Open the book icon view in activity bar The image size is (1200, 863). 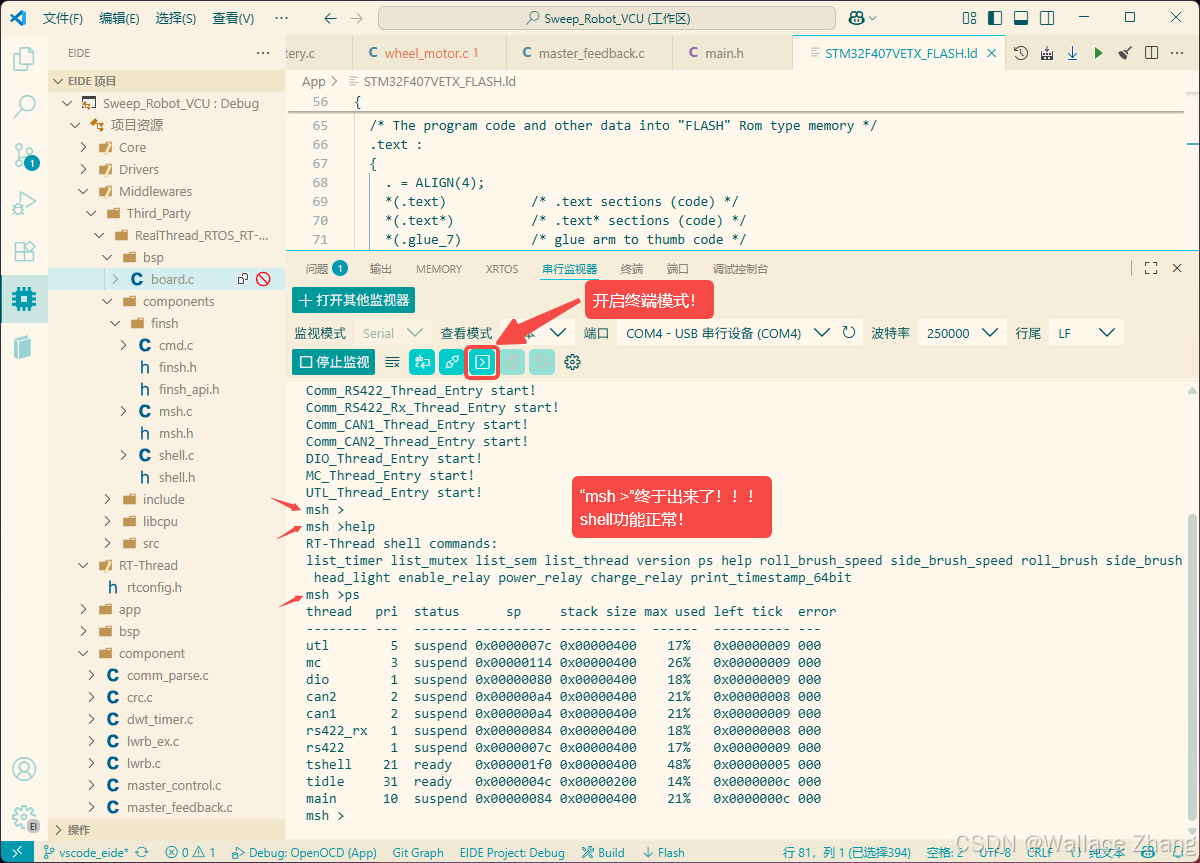click(24, 347)
